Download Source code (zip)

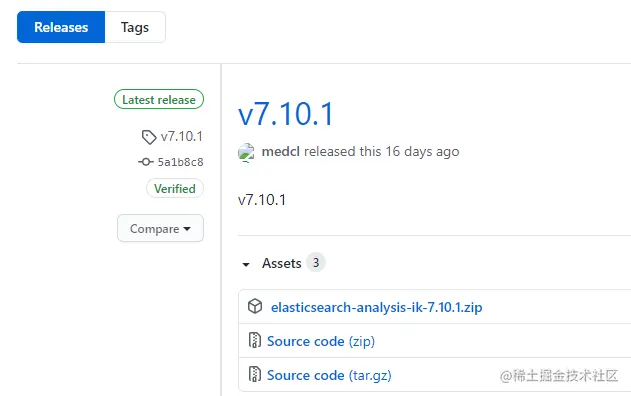coord(321,341)
